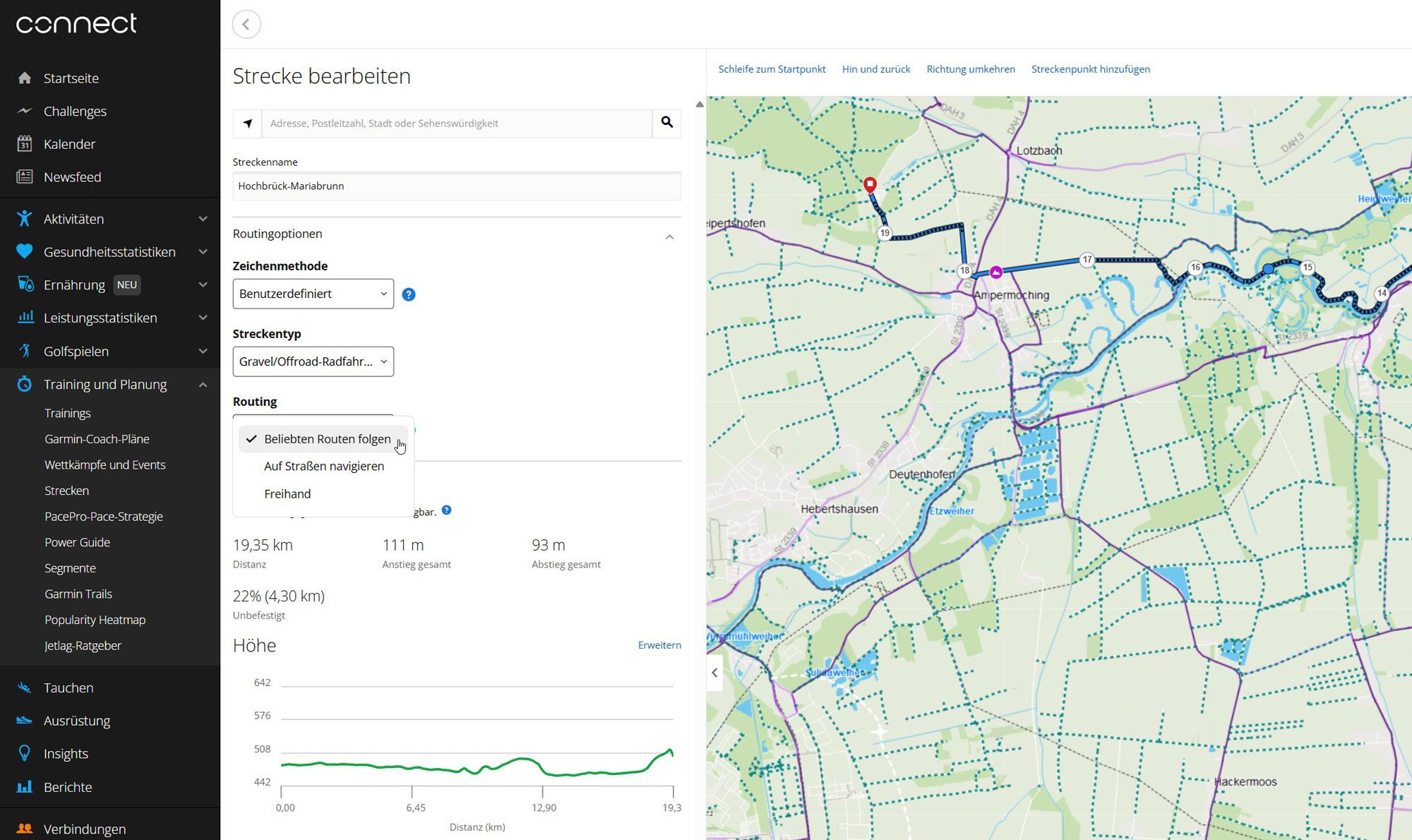The width and height of the screenshot is (1412, 840).
Task: Choose the Freihand routing option
Action: click(287, 493)
